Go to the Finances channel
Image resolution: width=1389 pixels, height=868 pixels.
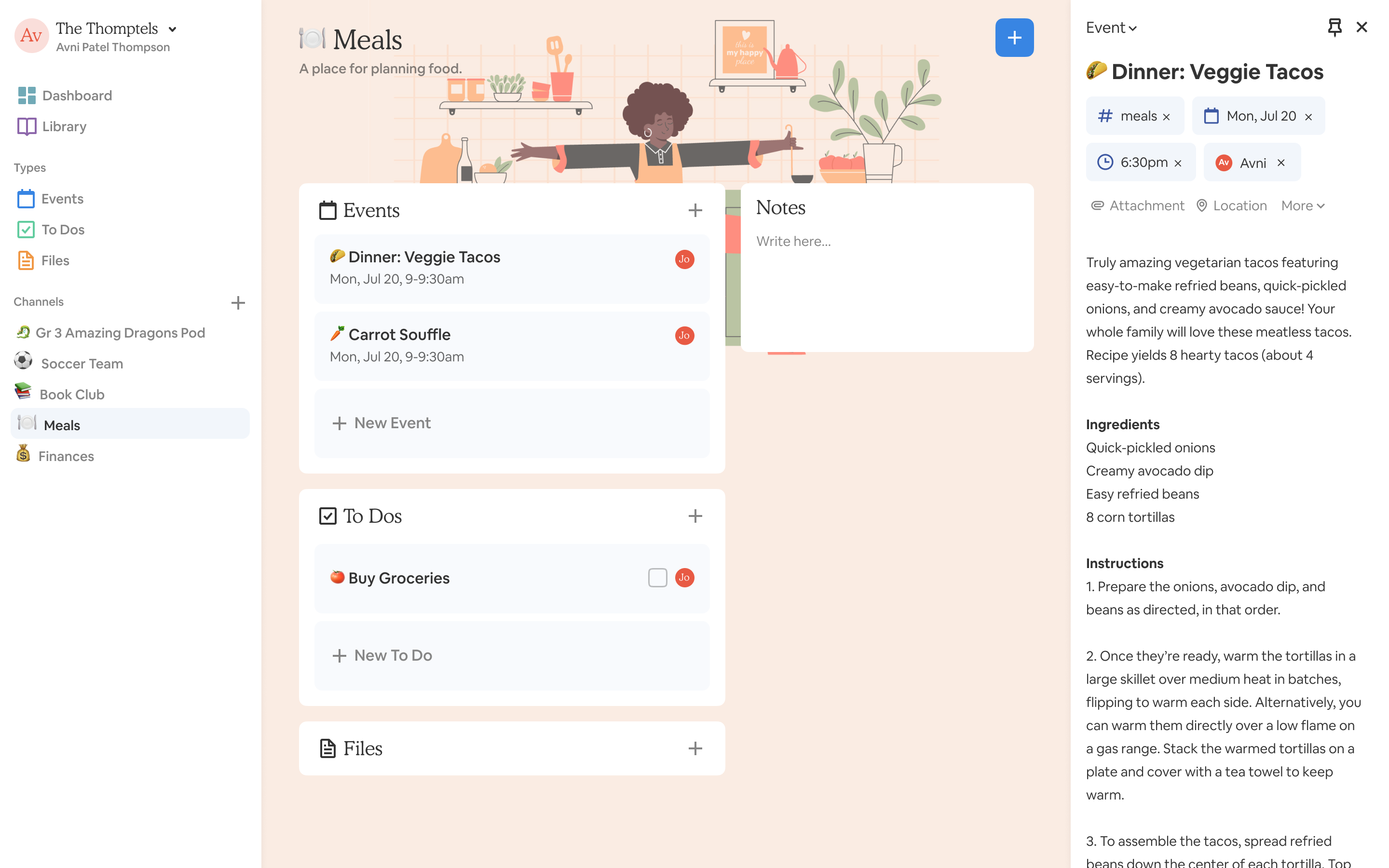click(66, 456)
